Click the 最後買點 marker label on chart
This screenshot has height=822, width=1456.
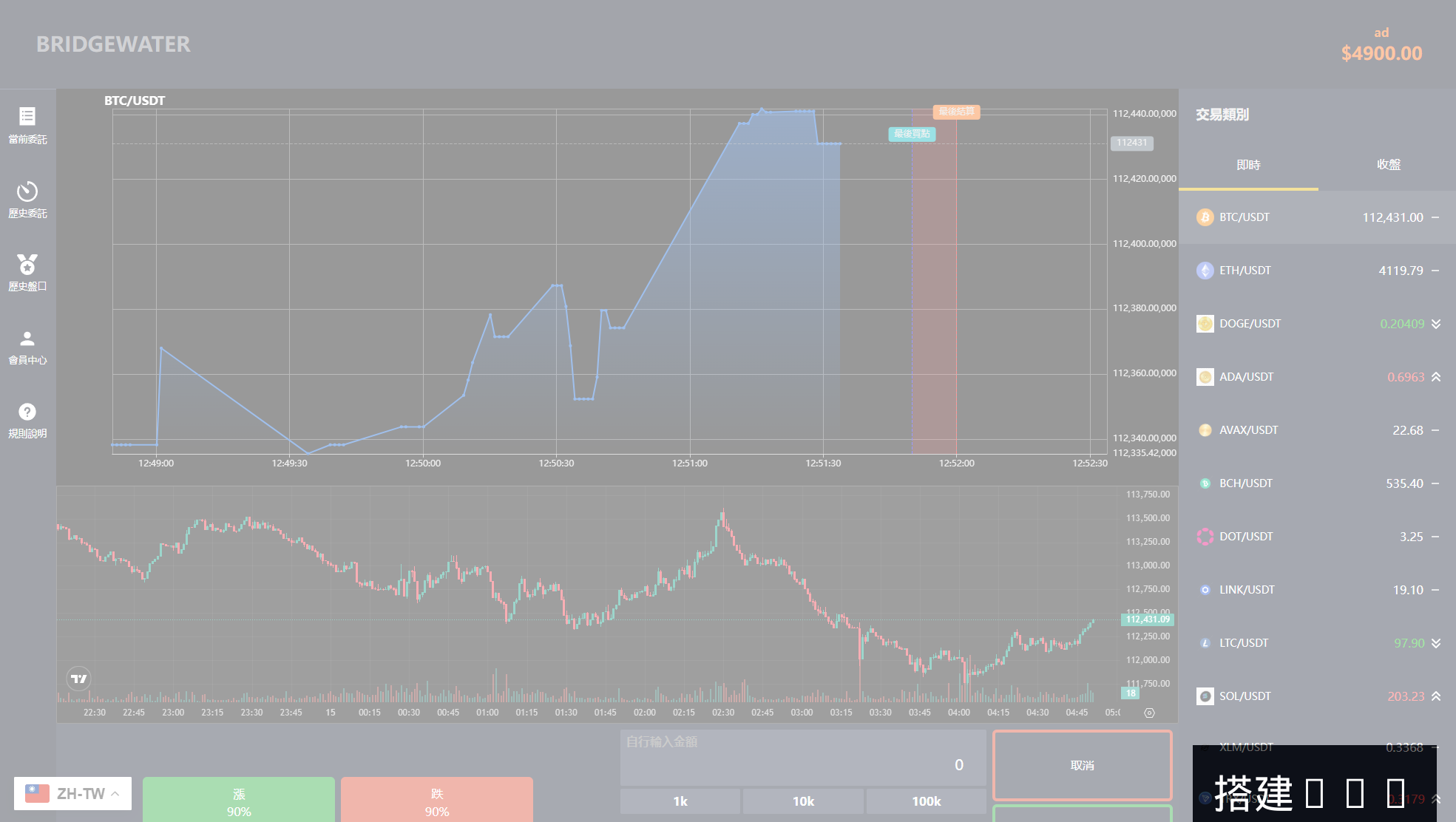coord(912,134)
